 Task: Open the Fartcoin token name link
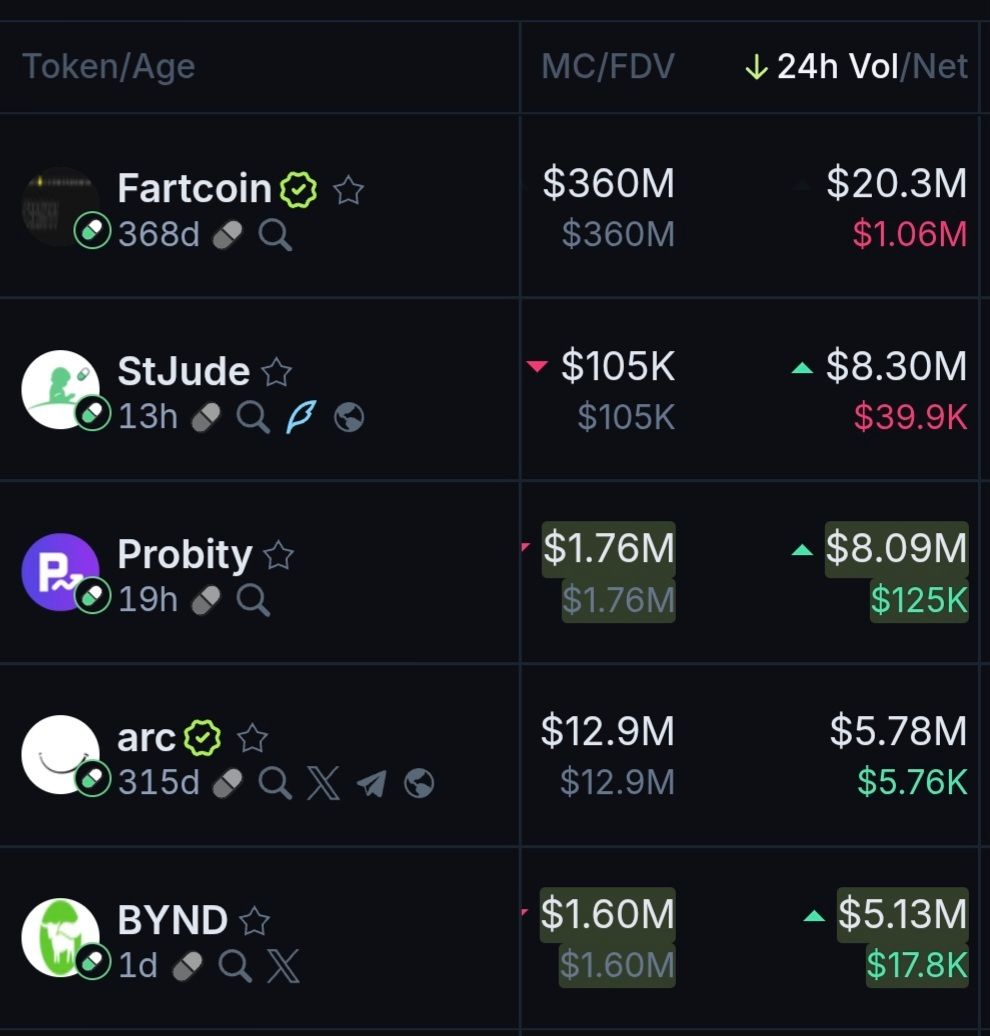tap(194, 189)
